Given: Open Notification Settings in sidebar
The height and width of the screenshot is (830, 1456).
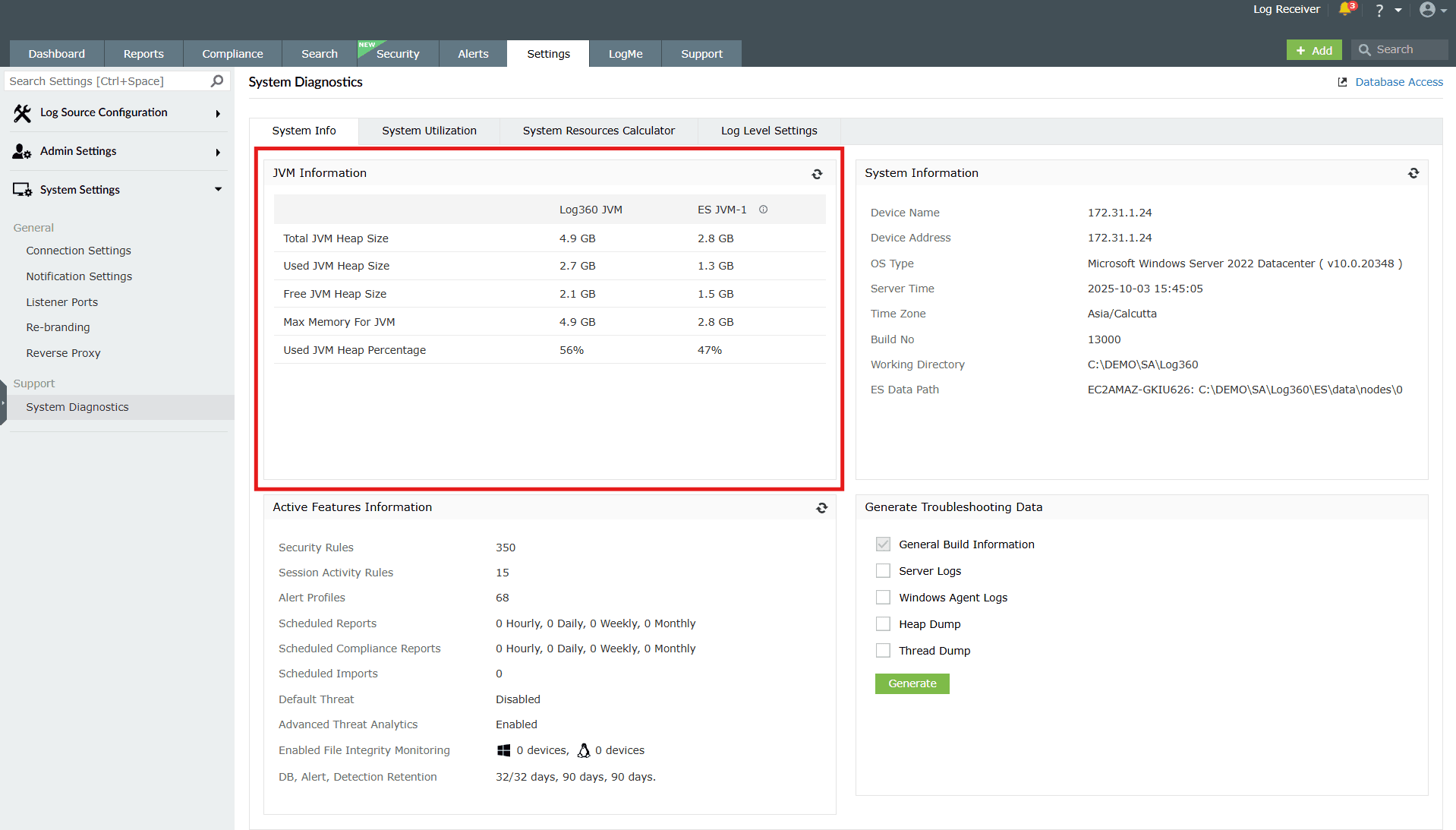Looking at the screenshot, I should tap(79, 276).
